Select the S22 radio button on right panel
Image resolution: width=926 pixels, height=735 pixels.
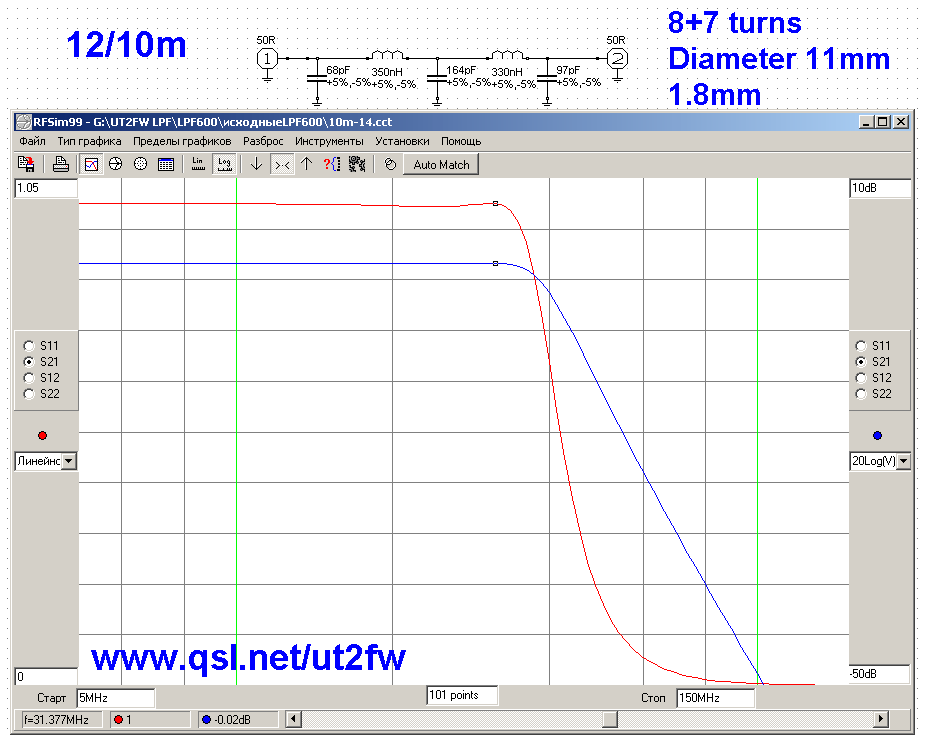coord(861,394)
